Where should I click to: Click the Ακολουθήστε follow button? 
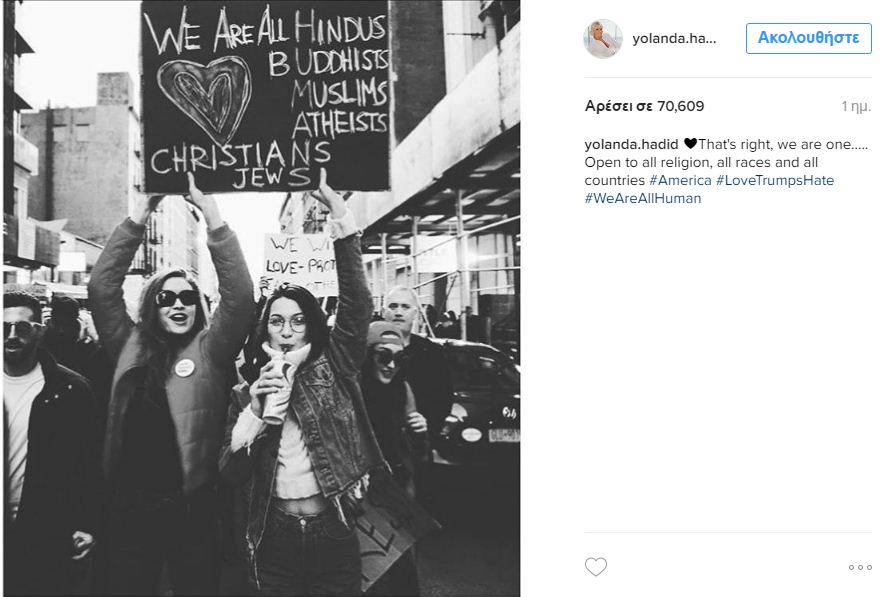(808, 38)
